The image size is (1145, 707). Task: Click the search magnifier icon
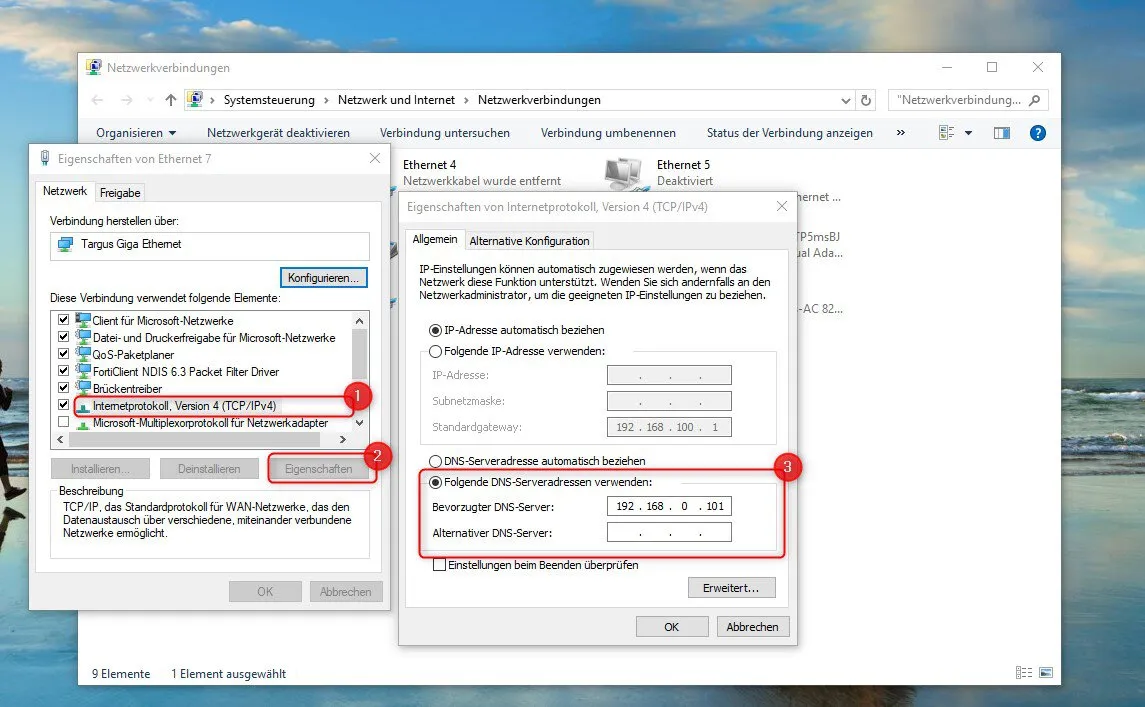(1035, 100)
